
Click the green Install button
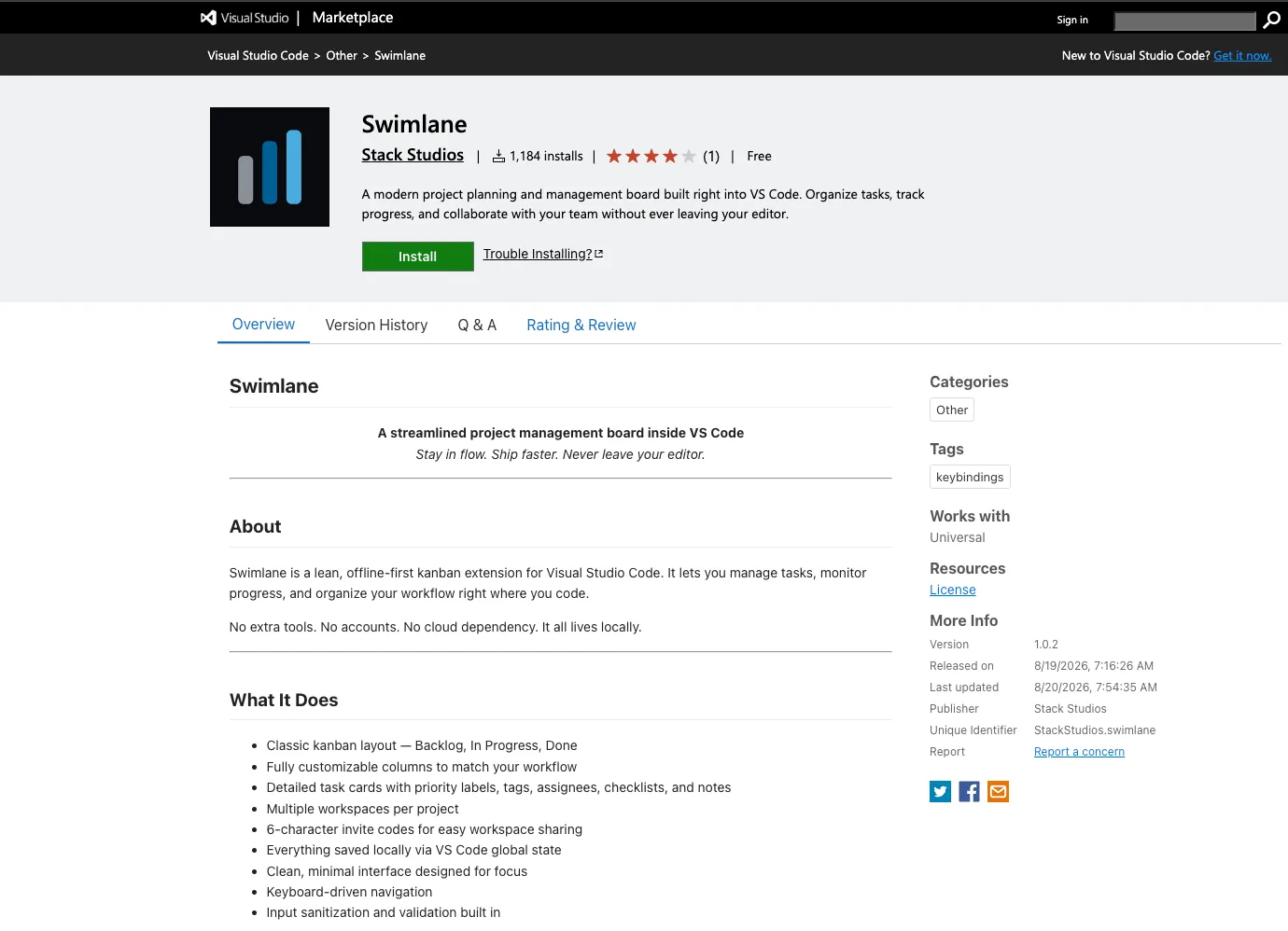[x=418, y=257]
